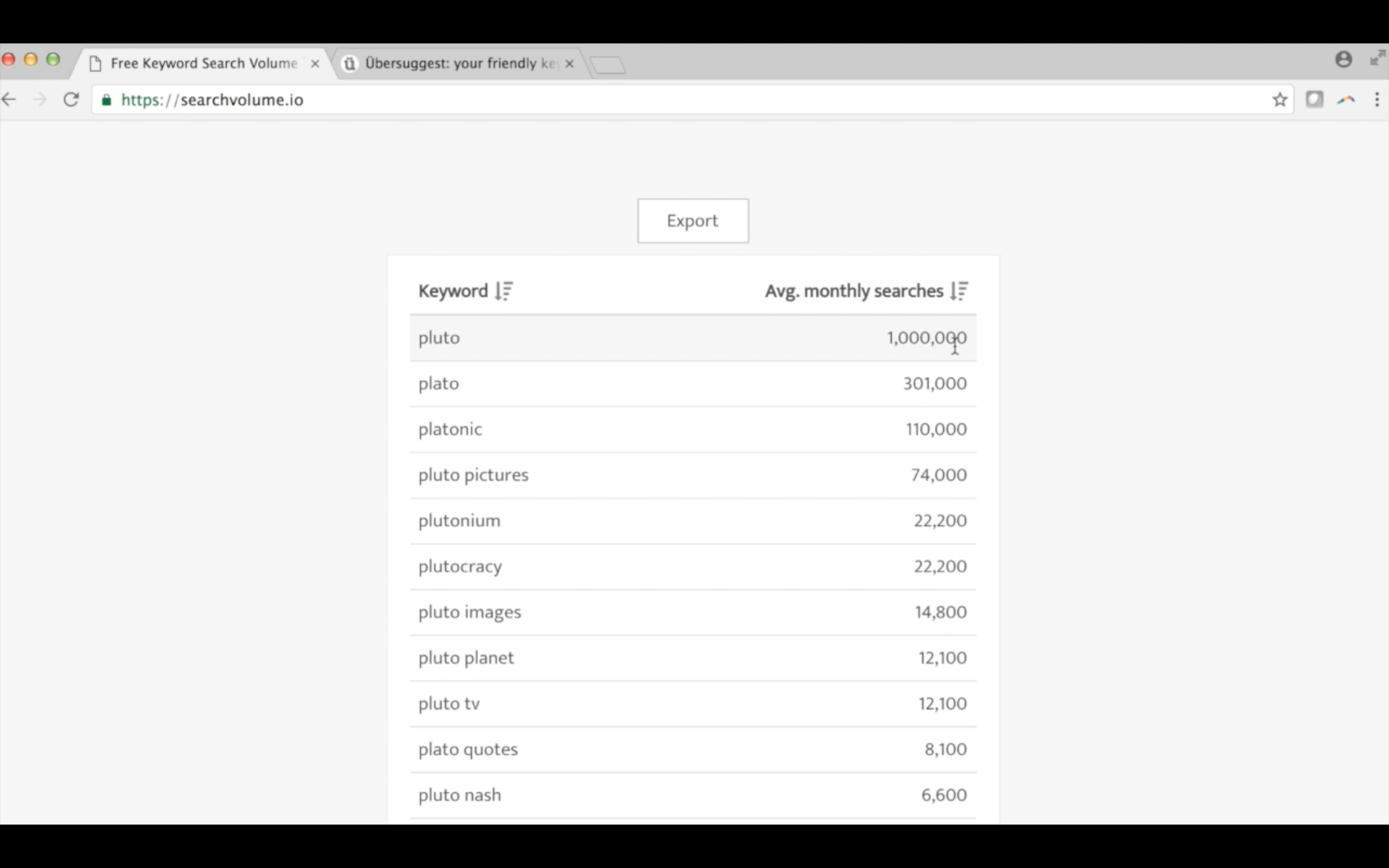Image resolution: width=1389 pixels, height=868 pixels.
Task: Navigate back using the back arrow
Action: tap(9, 99)
